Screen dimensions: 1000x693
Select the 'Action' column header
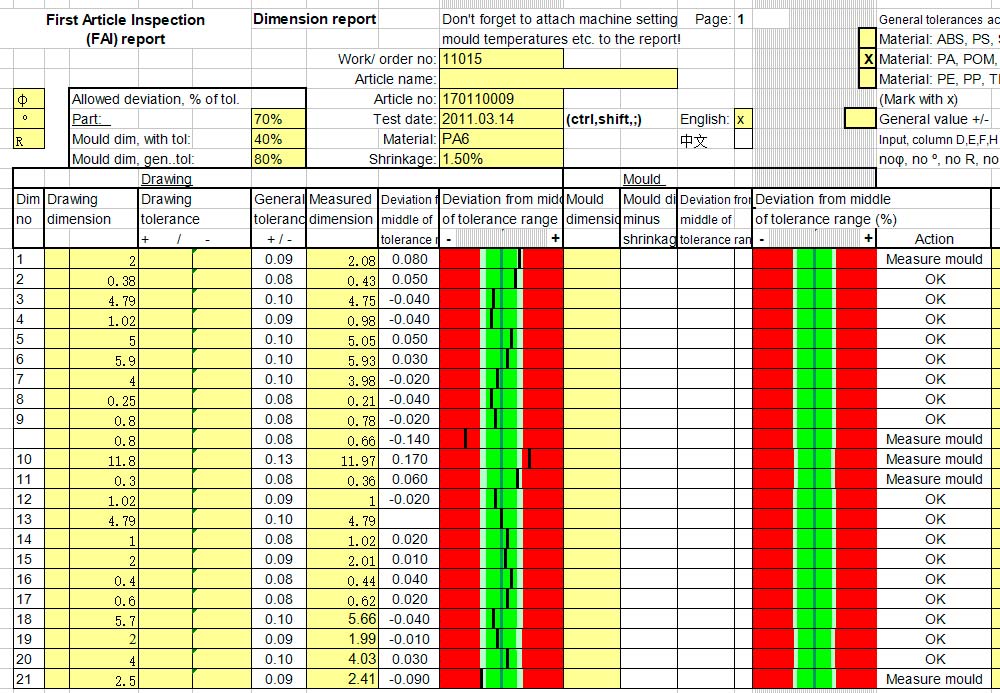pos(934,239)
